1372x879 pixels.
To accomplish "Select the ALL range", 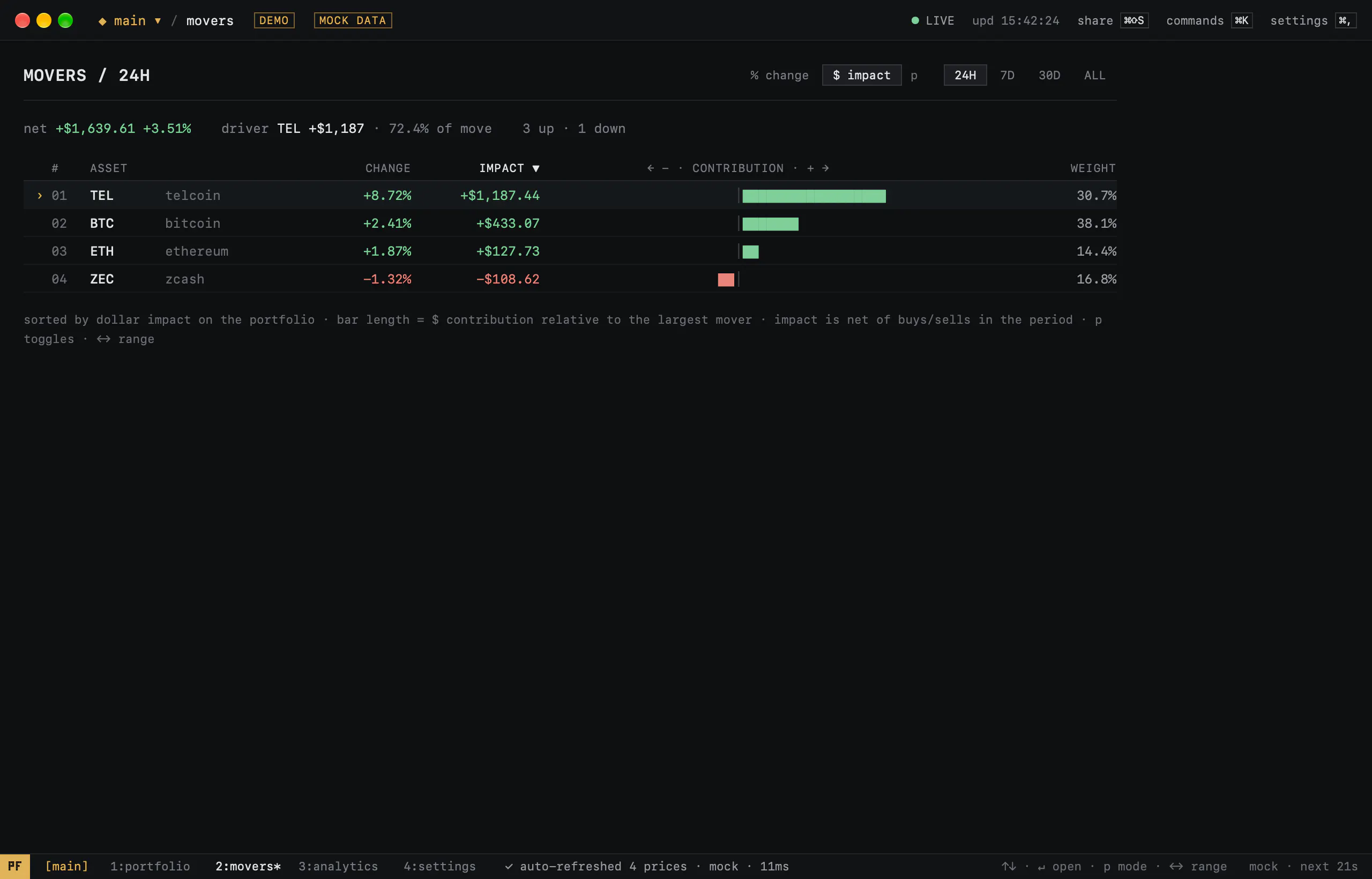I will coord(1094,76).
